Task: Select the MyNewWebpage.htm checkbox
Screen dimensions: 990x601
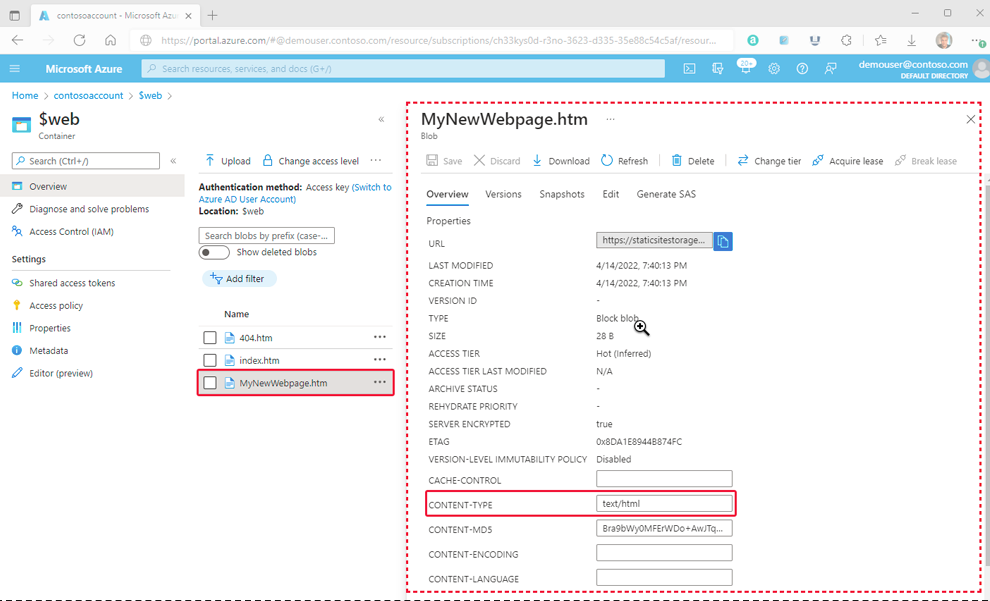Action: (210, 383)
